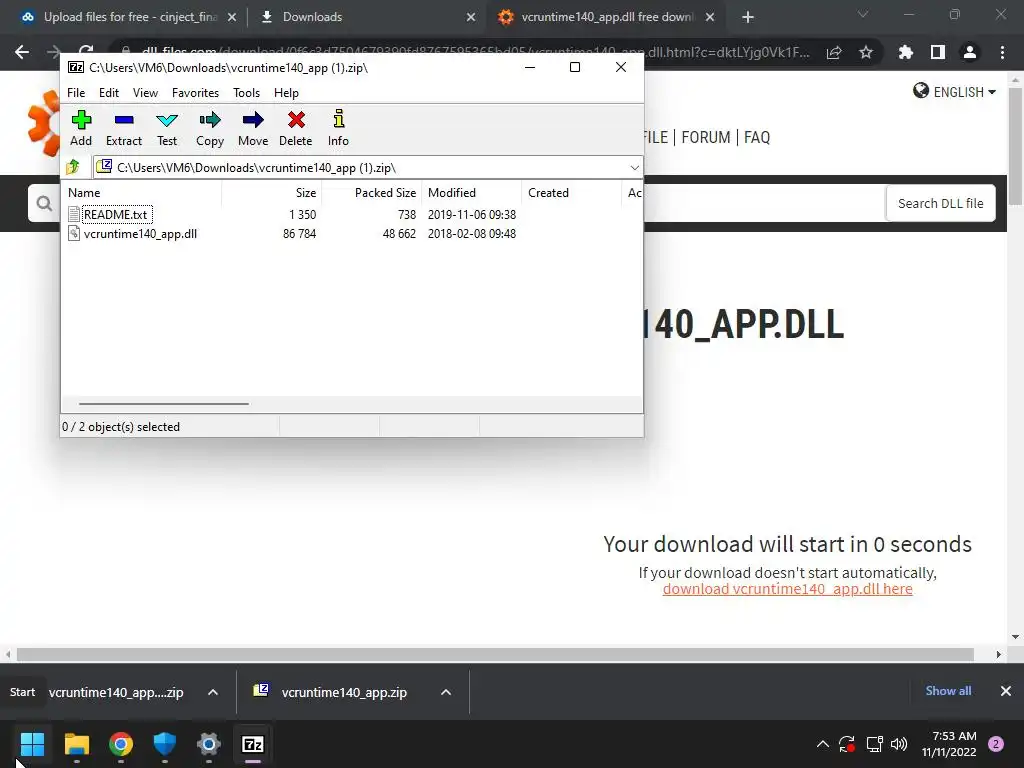Open the Favorites menu
The width and height of the screenshot is (1024, 768).
click(x=195, y=93)
